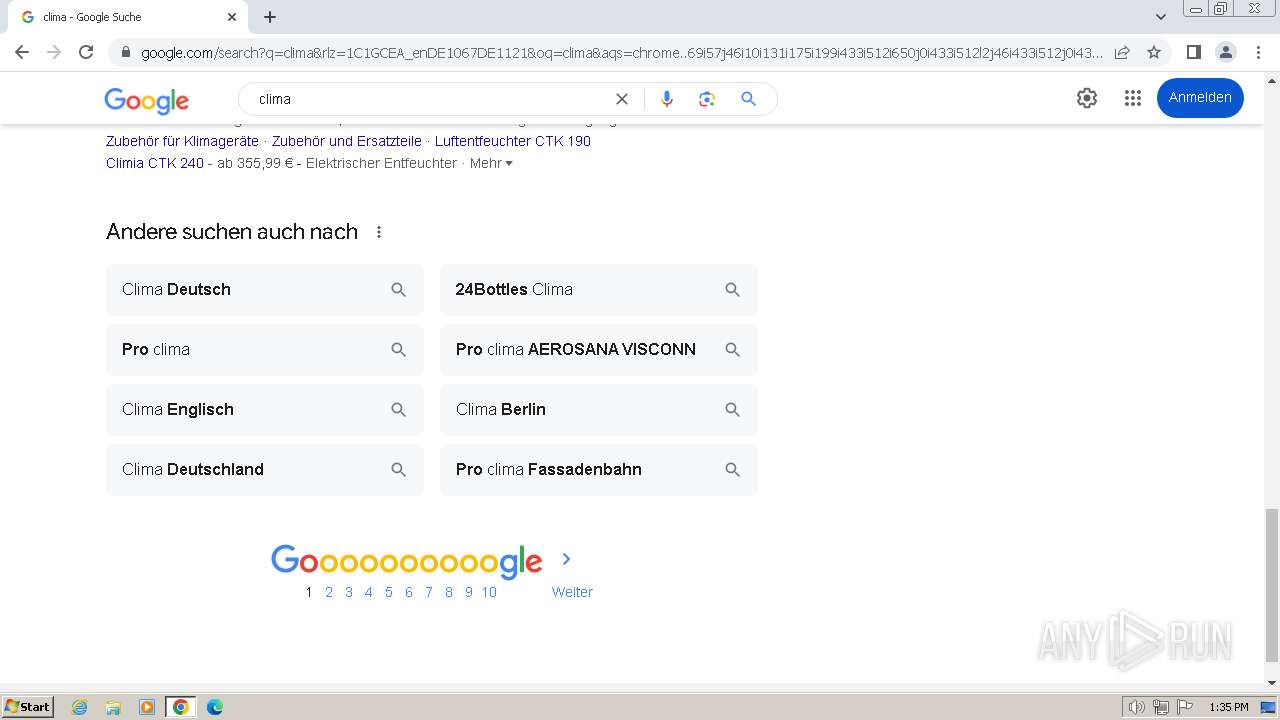Open Google apps grid
Image resolution: width=1280 pixels, height=720 pixels.
point(1132,98)
